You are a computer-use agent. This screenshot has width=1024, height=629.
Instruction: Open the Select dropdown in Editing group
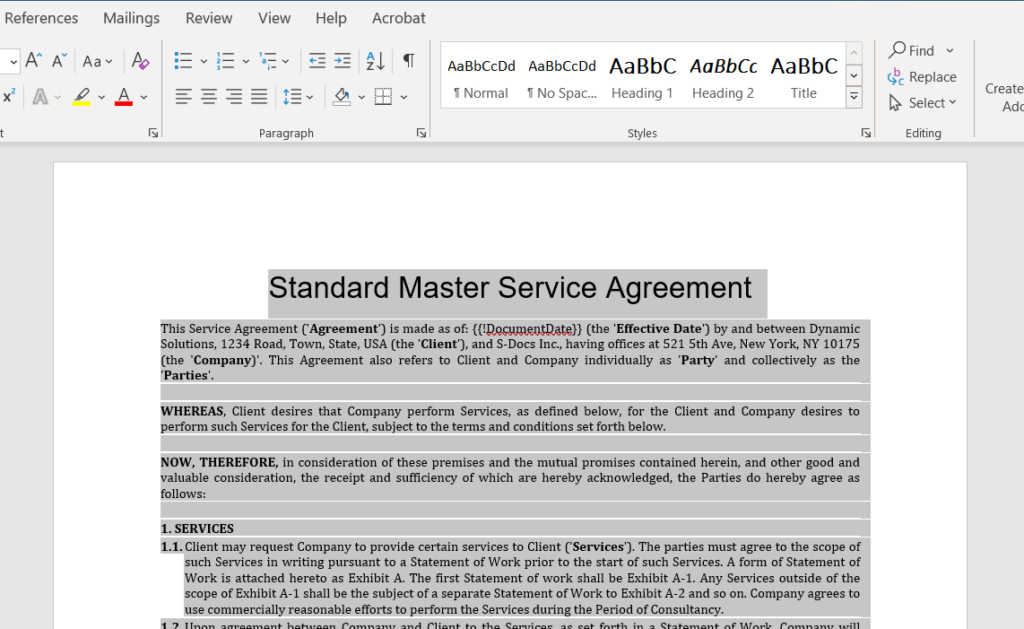pos(921,103)
